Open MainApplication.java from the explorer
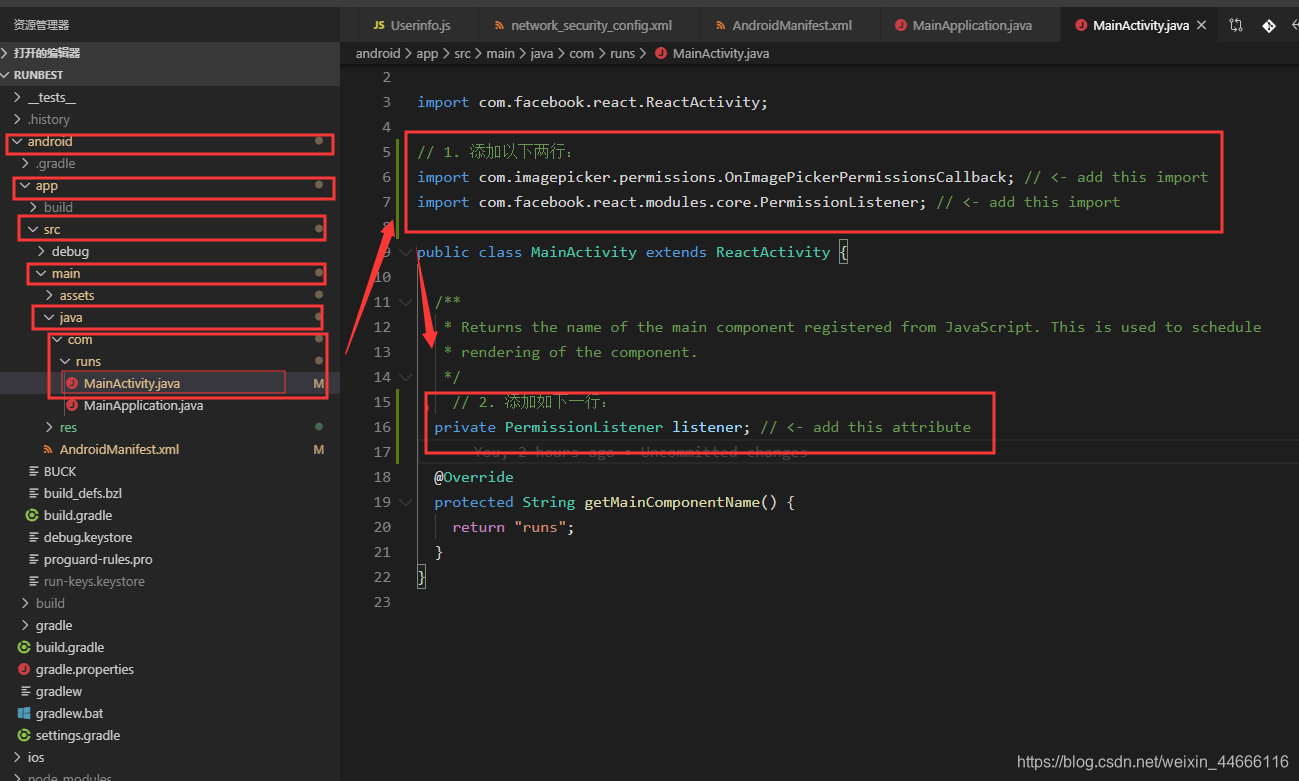 coord(170,405)
